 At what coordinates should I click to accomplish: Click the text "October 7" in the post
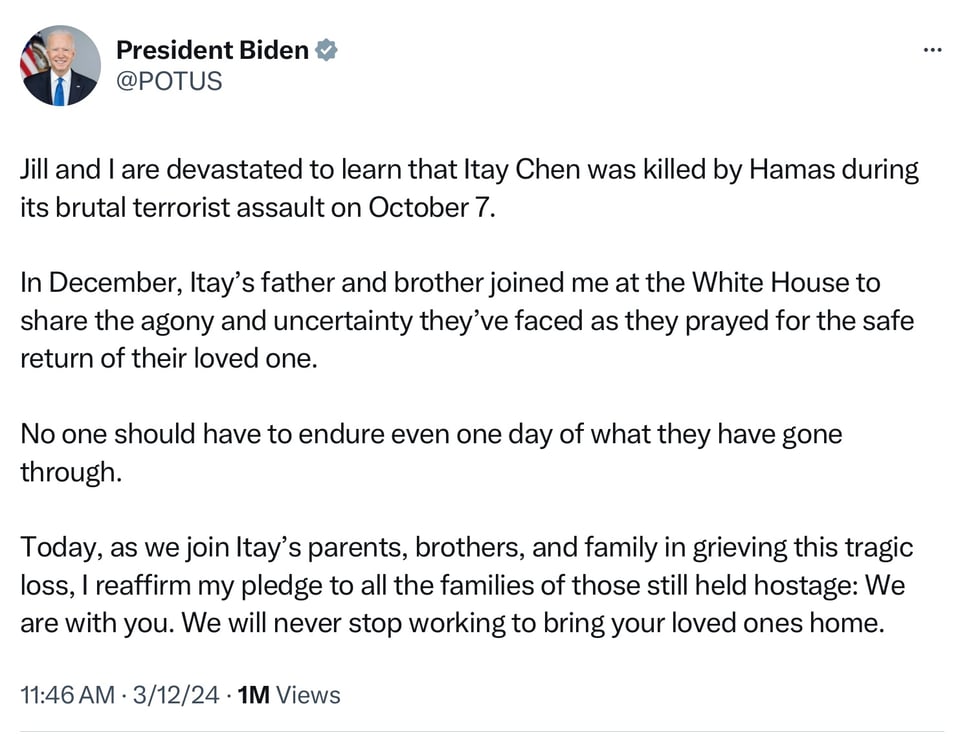point(430,208)
